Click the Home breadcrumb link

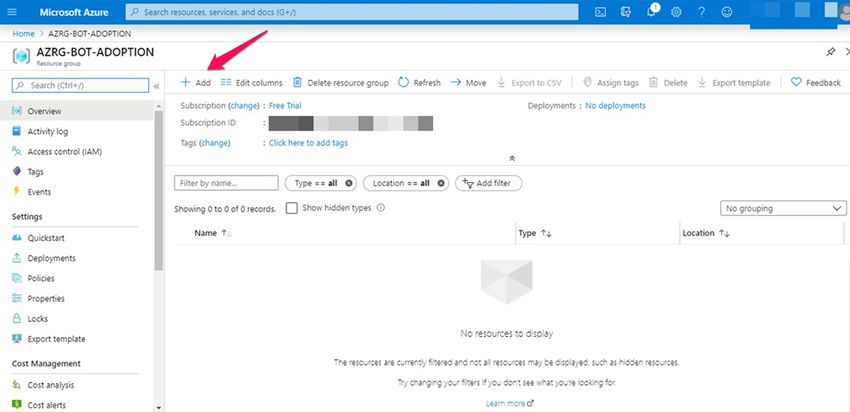(23, 34)
